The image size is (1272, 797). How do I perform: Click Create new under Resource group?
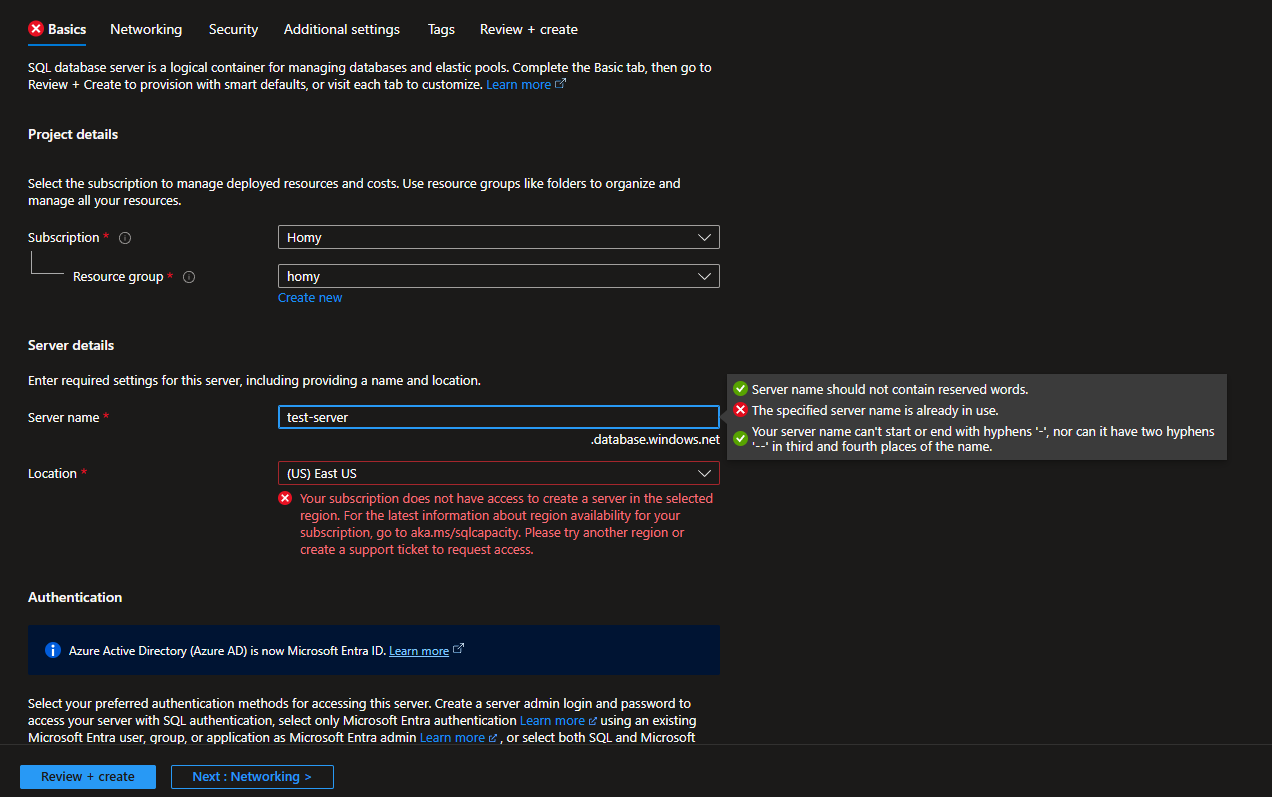310,297
